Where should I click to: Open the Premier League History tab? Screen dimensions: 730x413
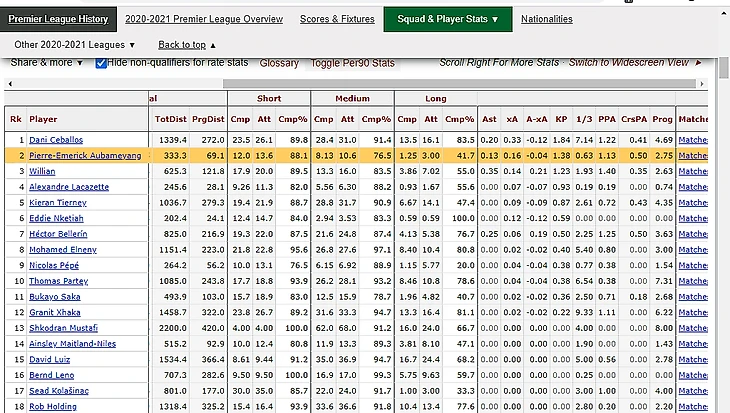coord(58,19)
